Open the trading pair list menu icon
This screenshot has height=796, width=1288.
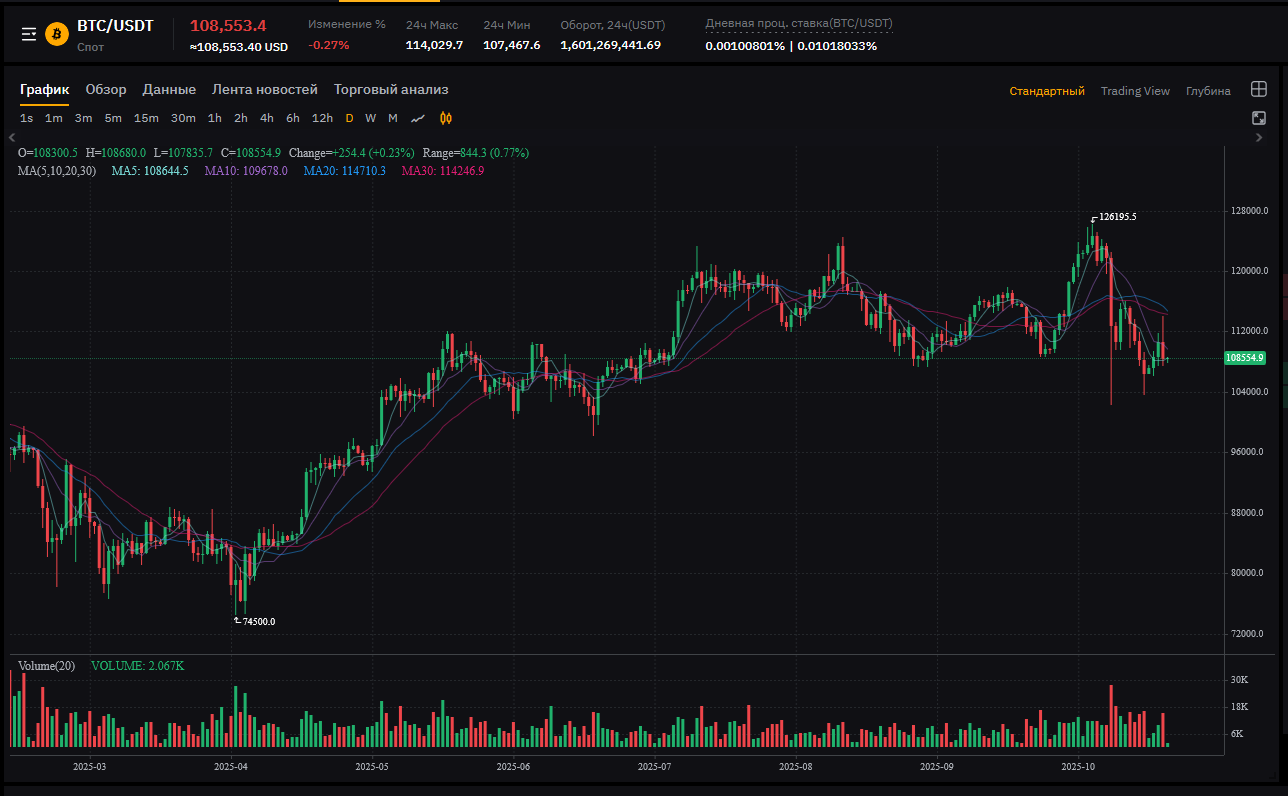pos(29,34)
